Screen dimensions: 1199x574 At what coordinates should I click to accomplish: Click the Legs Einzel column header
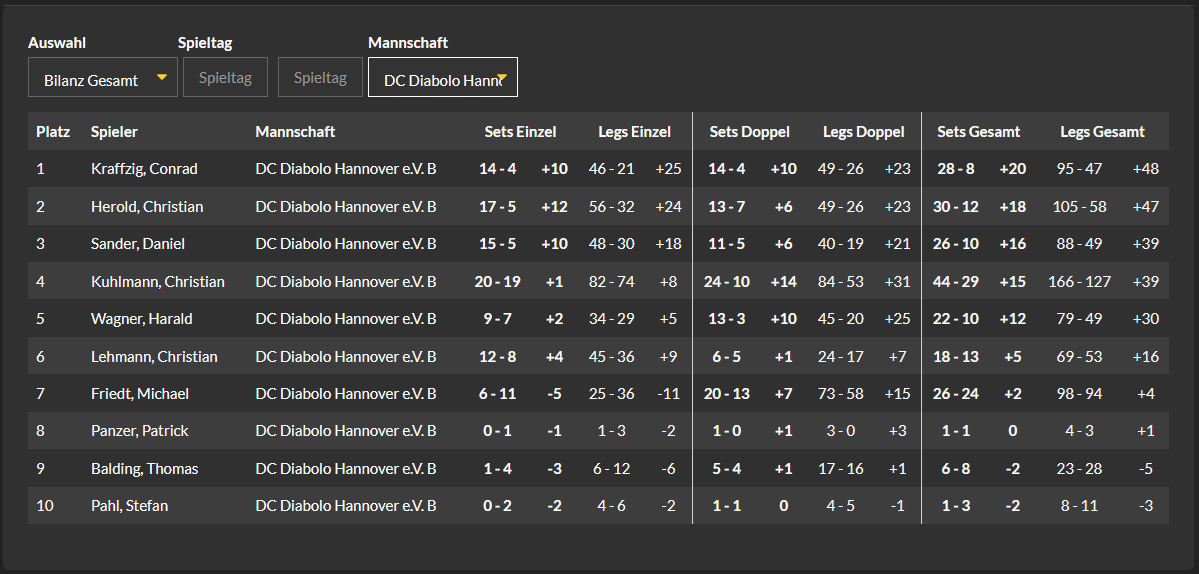pyautogui.click(x=634, y=132)
